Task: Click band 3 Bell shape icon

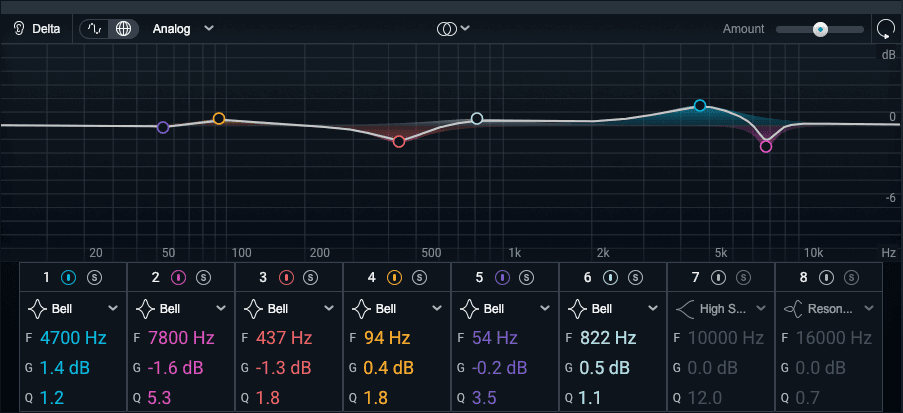Action: [x=253, y=309]
